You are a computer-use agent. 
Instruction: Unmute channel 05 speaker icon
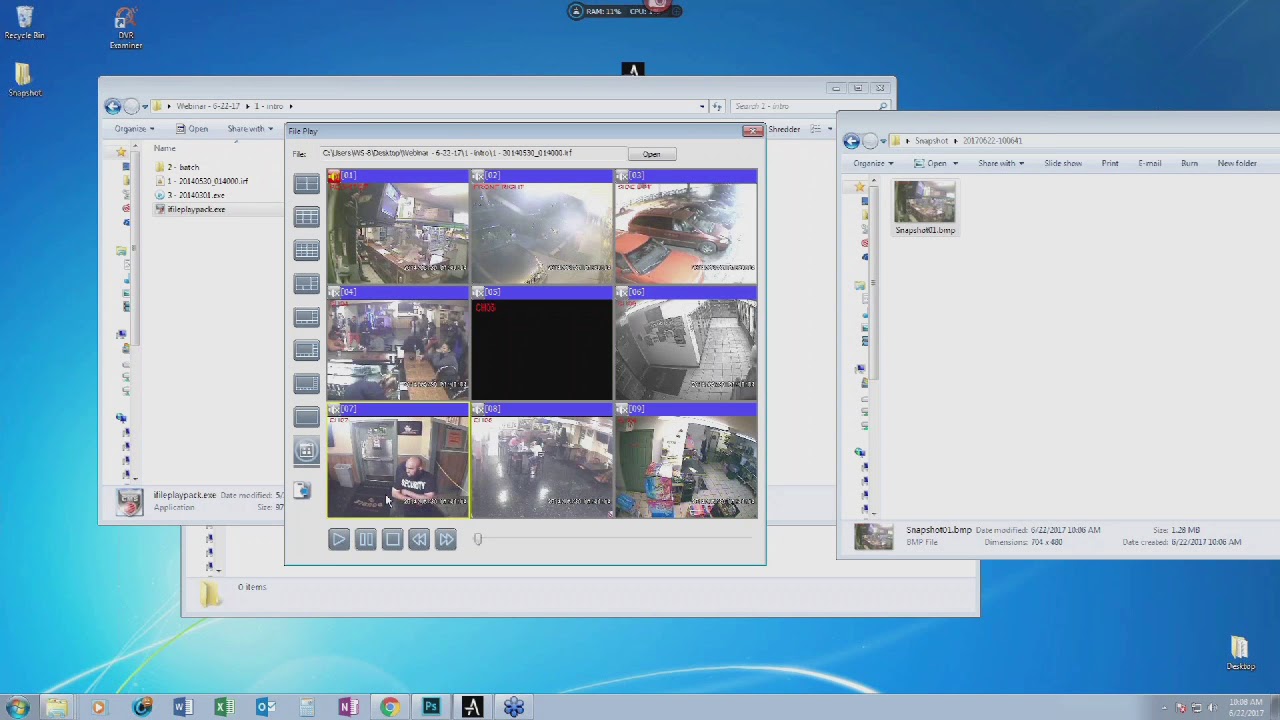pyautogui.click(x=478, y=292)
